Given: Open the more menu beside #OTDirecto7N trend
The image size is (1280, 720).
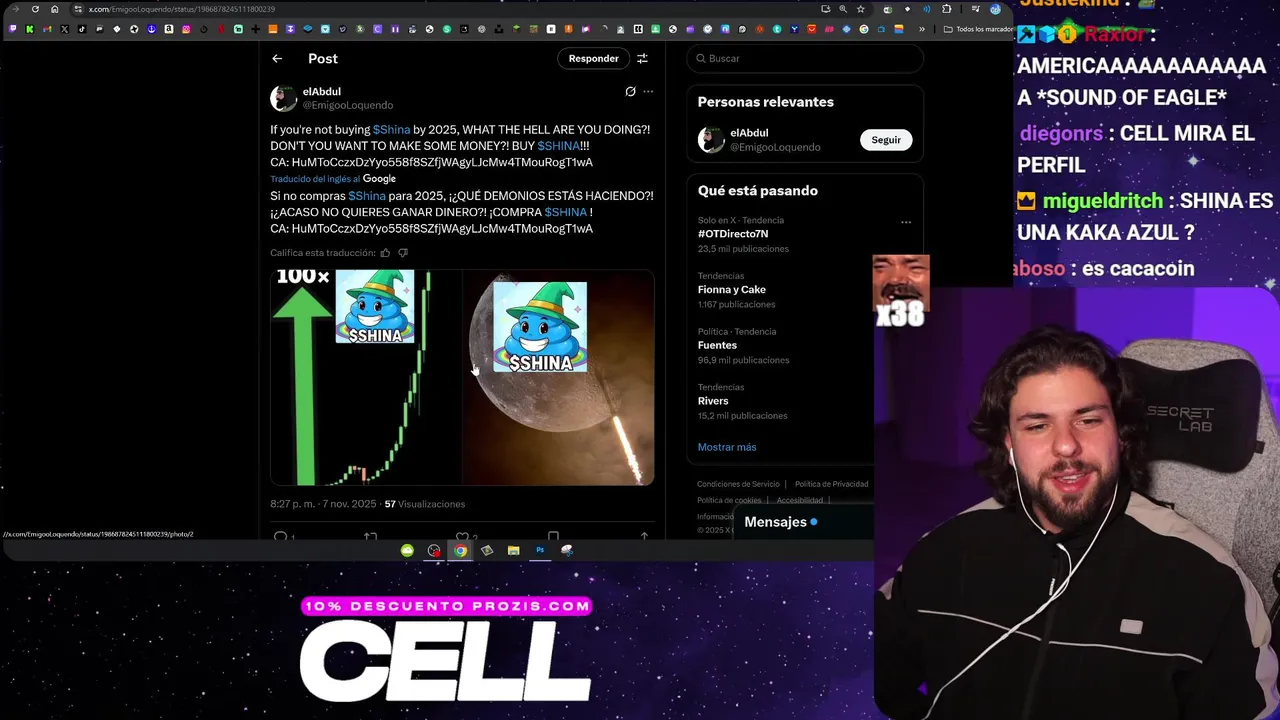Looking at the screenshot, I should [906, 222].
